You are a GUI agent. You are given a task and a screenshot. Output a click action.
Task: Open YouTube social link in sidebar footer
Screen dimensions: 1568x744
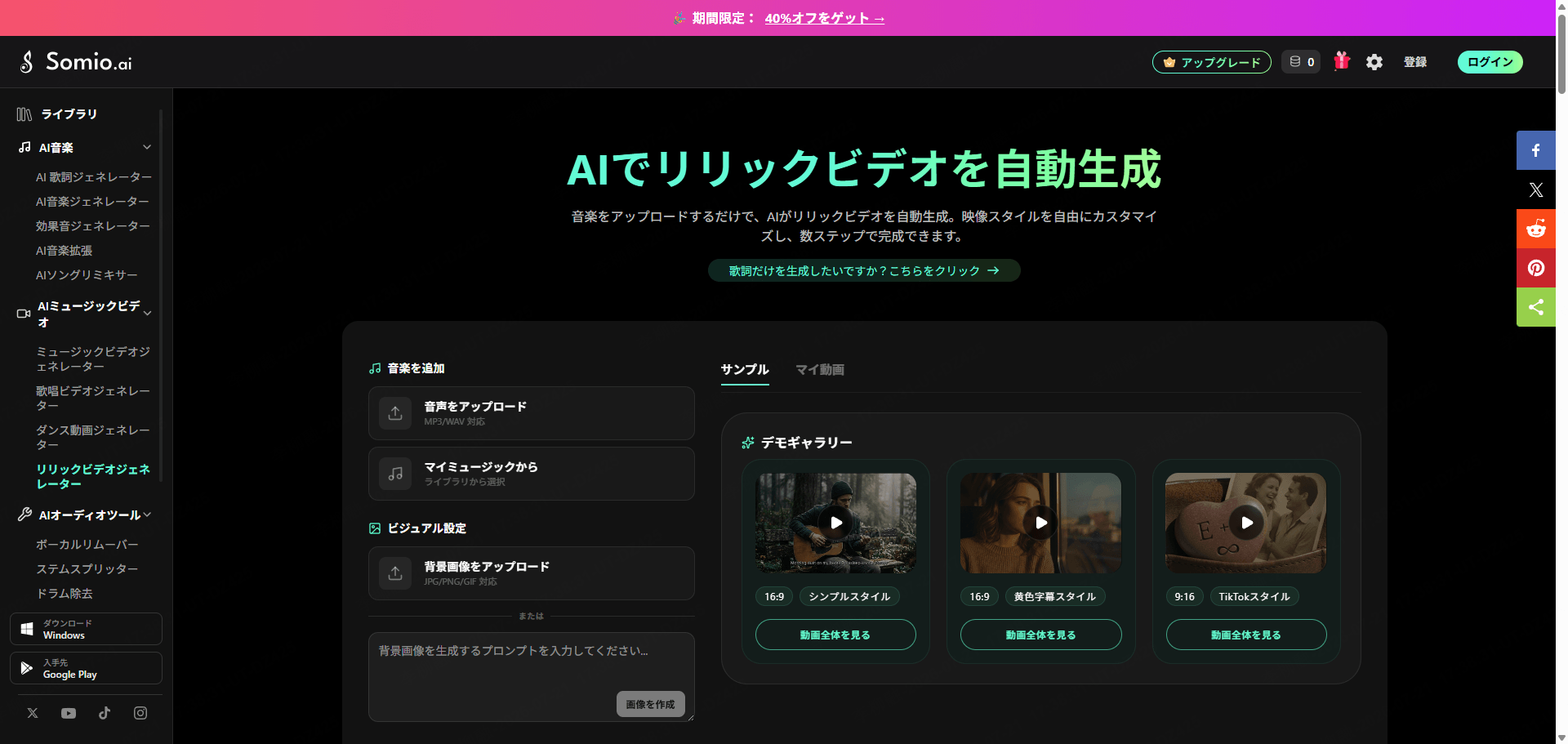pos(69,713)
